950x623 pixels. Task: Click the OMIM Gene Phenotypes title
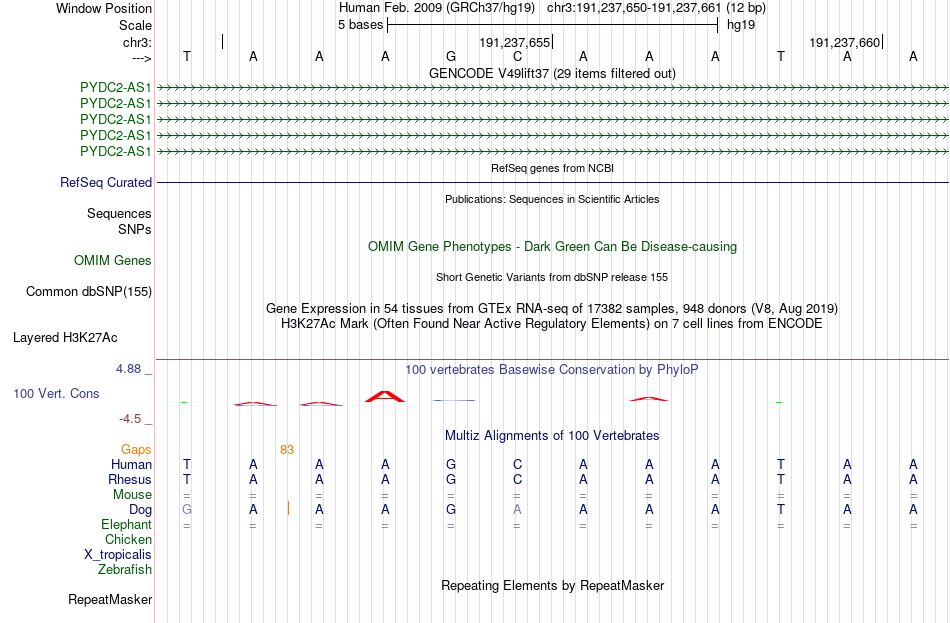[x=553, y=247]
